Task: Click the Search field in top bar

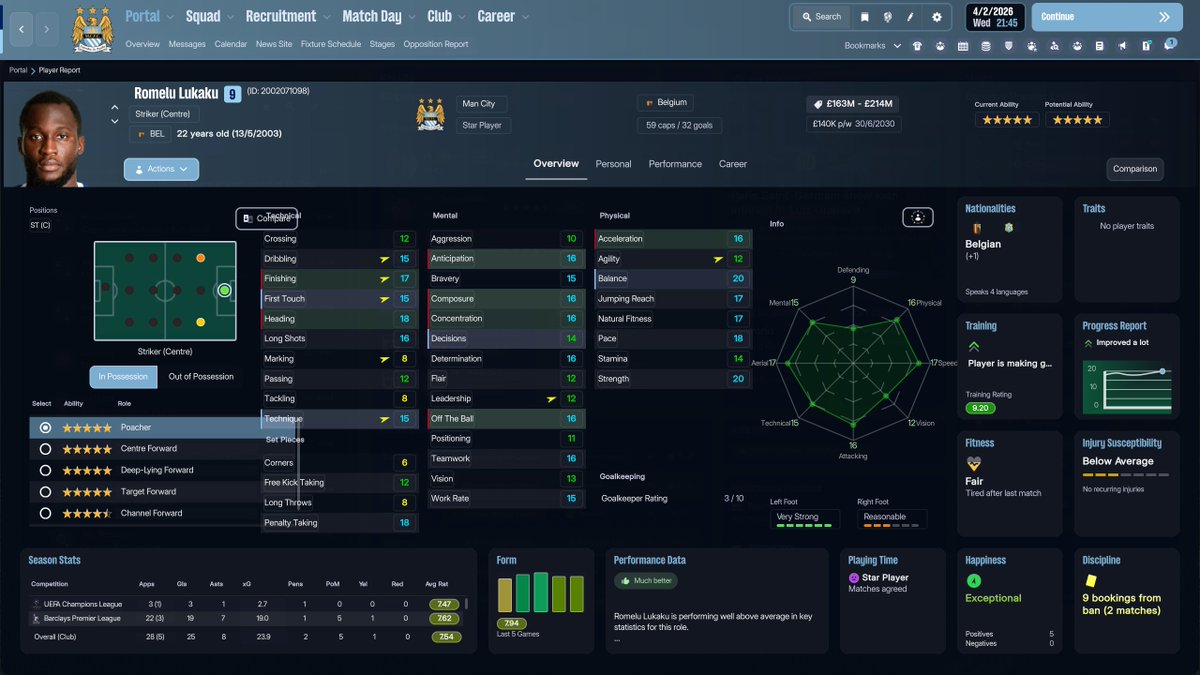Action: (x=820, y=17)
